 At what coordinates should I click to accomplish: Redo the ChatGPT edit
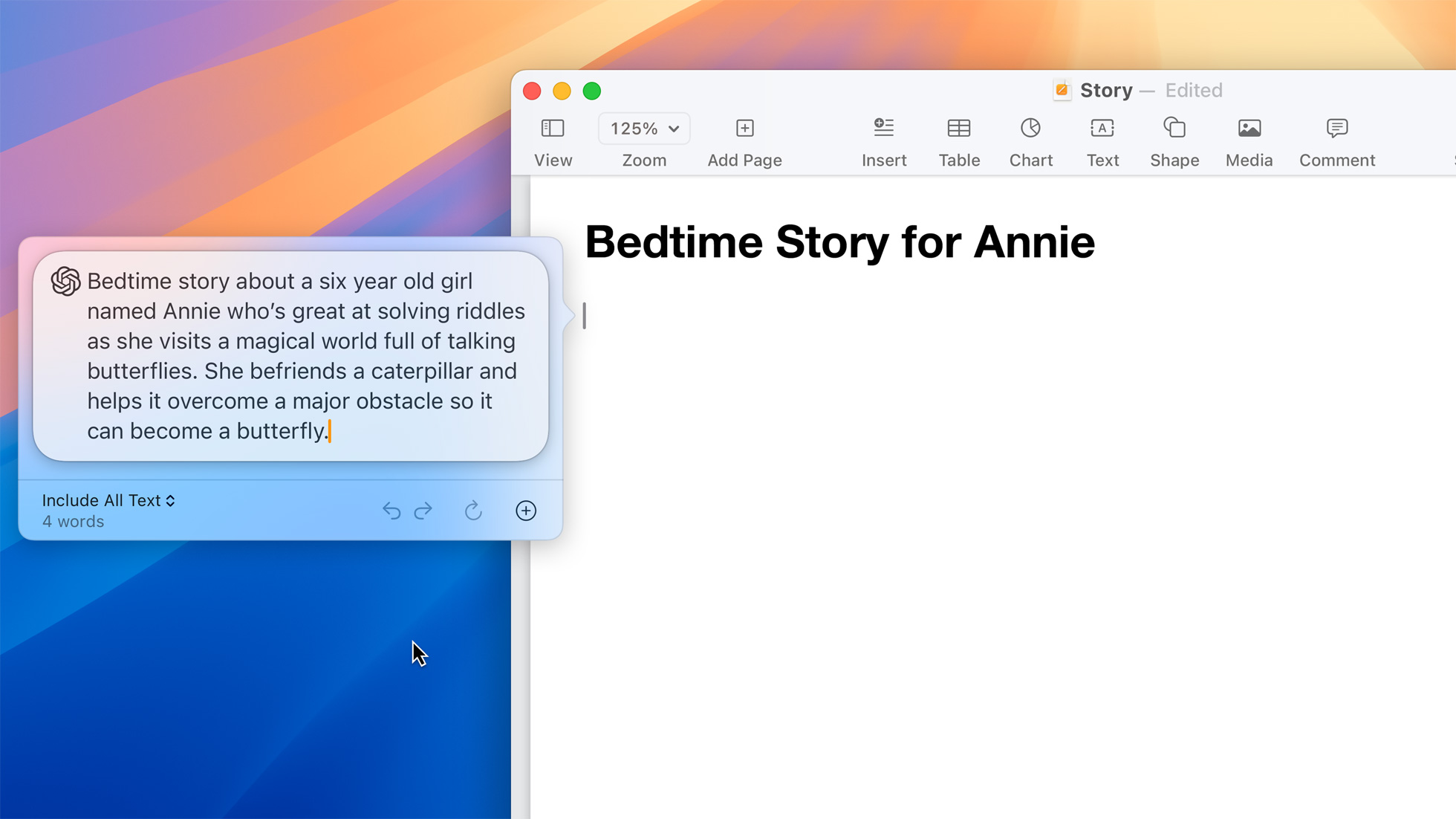pyautogui.click(x=423, y=511)
